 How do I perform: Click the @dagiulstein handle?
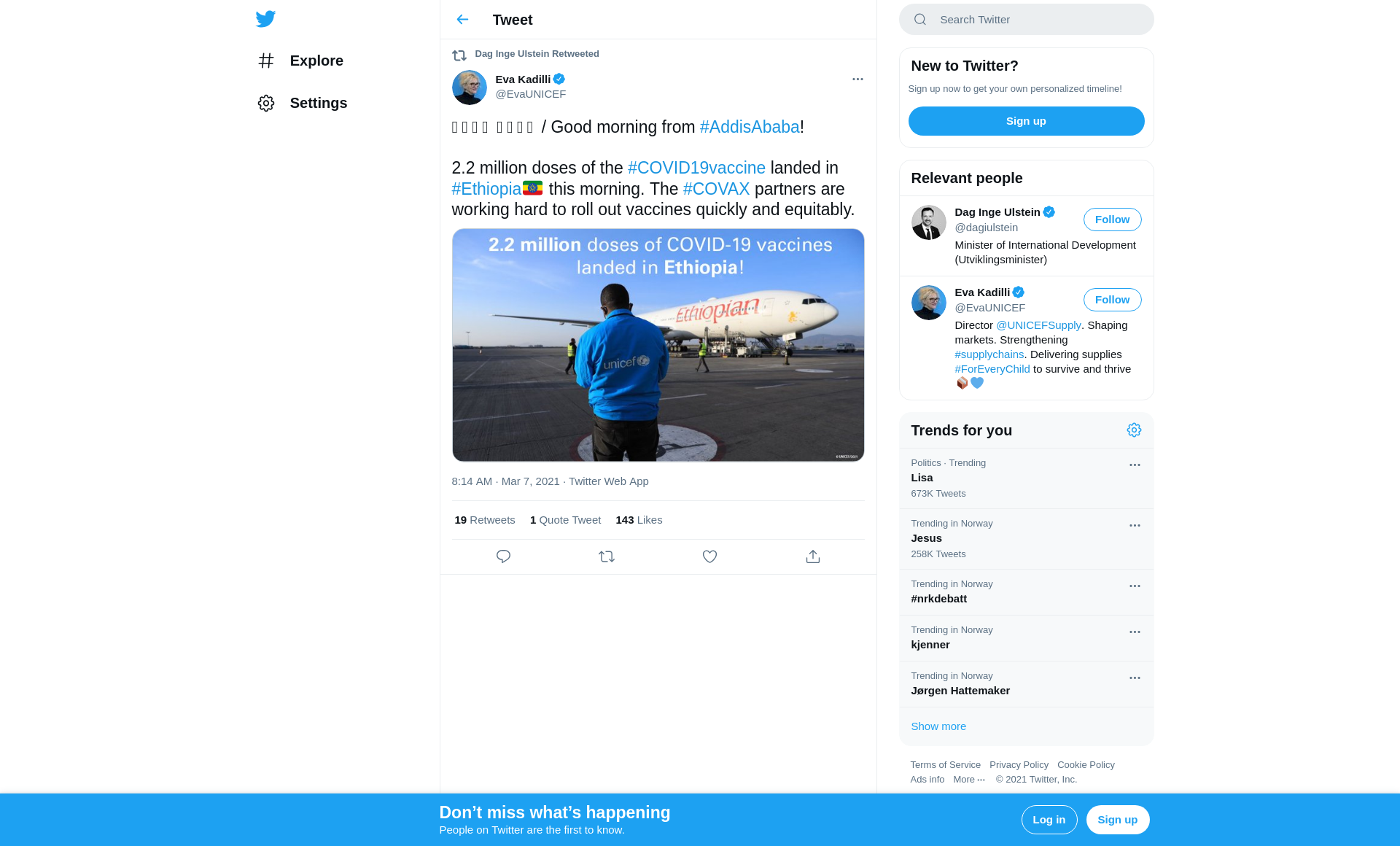[x=986, y=228]
